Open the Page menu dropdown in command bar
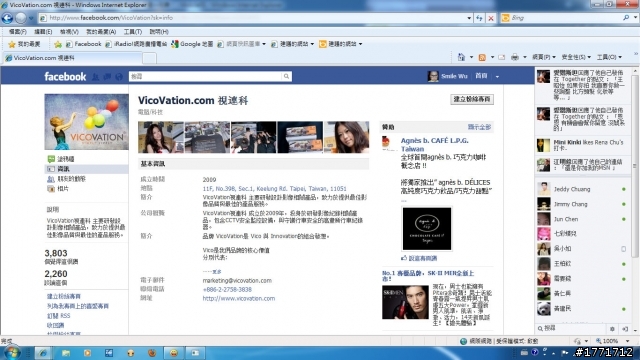The width and height of the screenshot is (640, 360). (544, 57)
